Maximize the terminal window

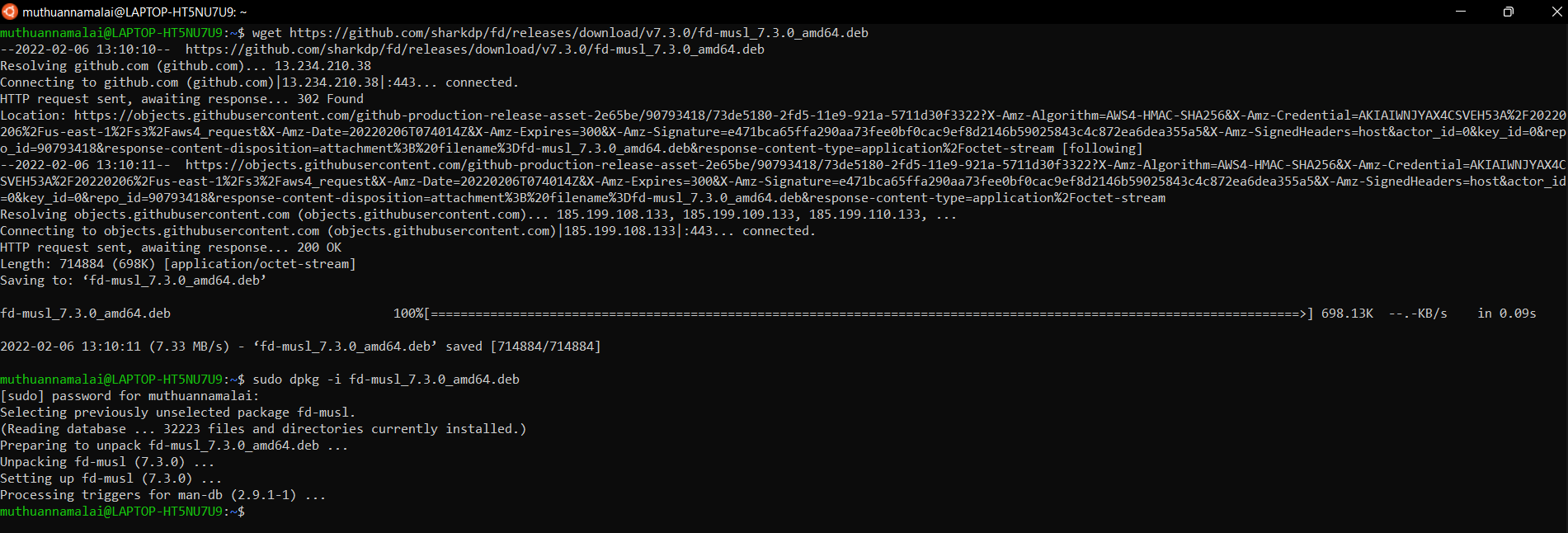[1509, 12]
